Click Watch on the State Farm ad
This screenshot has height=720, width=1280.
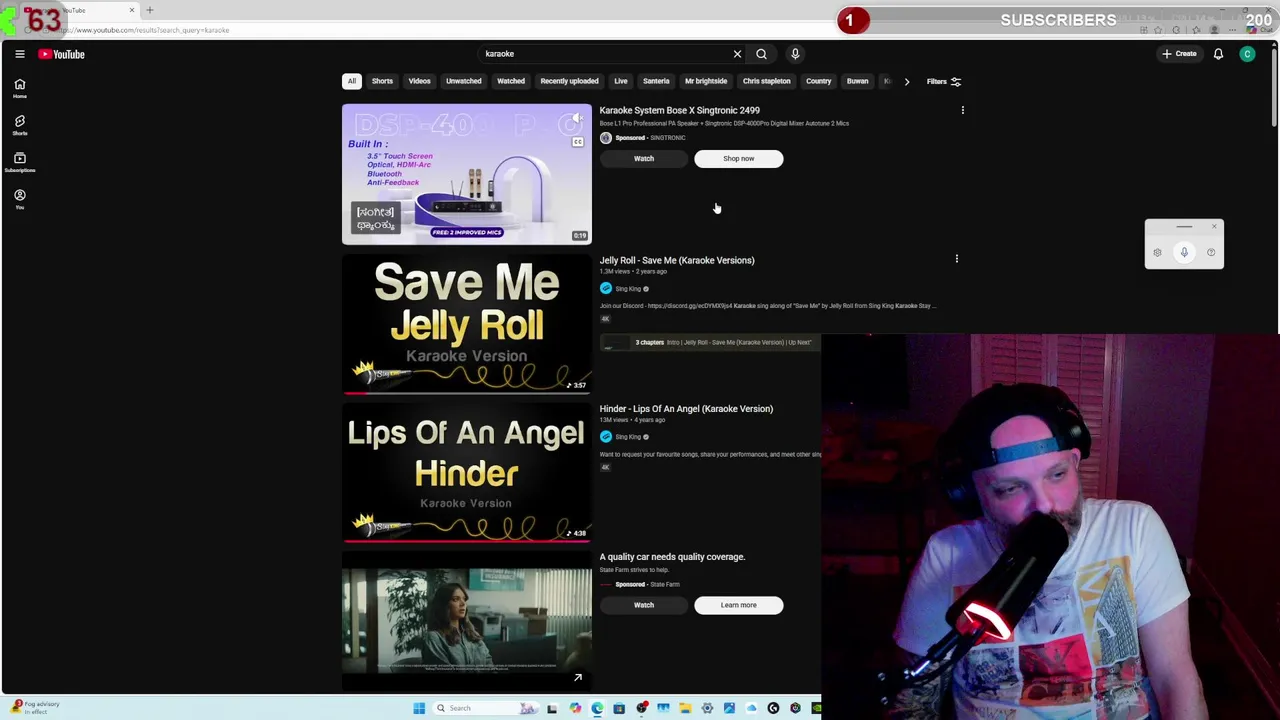644,604
